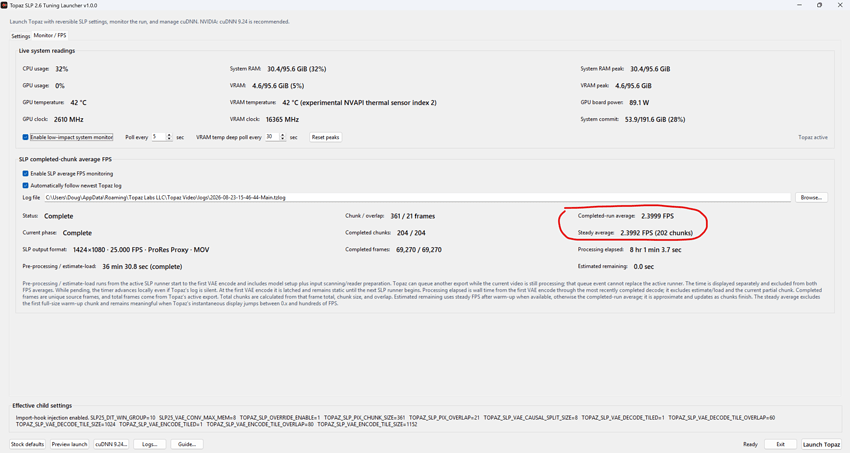Click TOPAZ_SLP_PIX_CHUNK_SIZE=361 setting text
Screen dimensions: 850x453
point(364,418)
